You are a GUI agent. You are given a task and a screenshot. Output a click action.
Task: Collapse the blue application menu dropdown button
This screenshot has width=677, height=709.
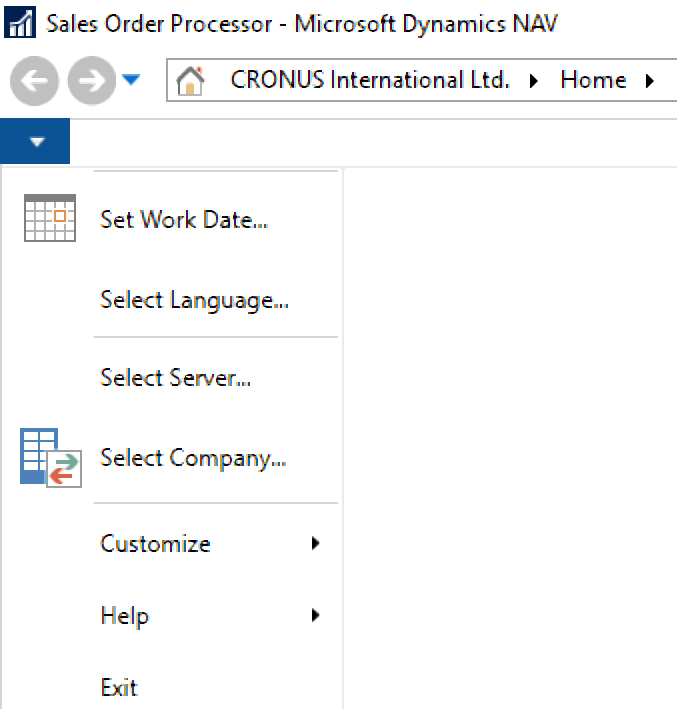click(35, 141)
